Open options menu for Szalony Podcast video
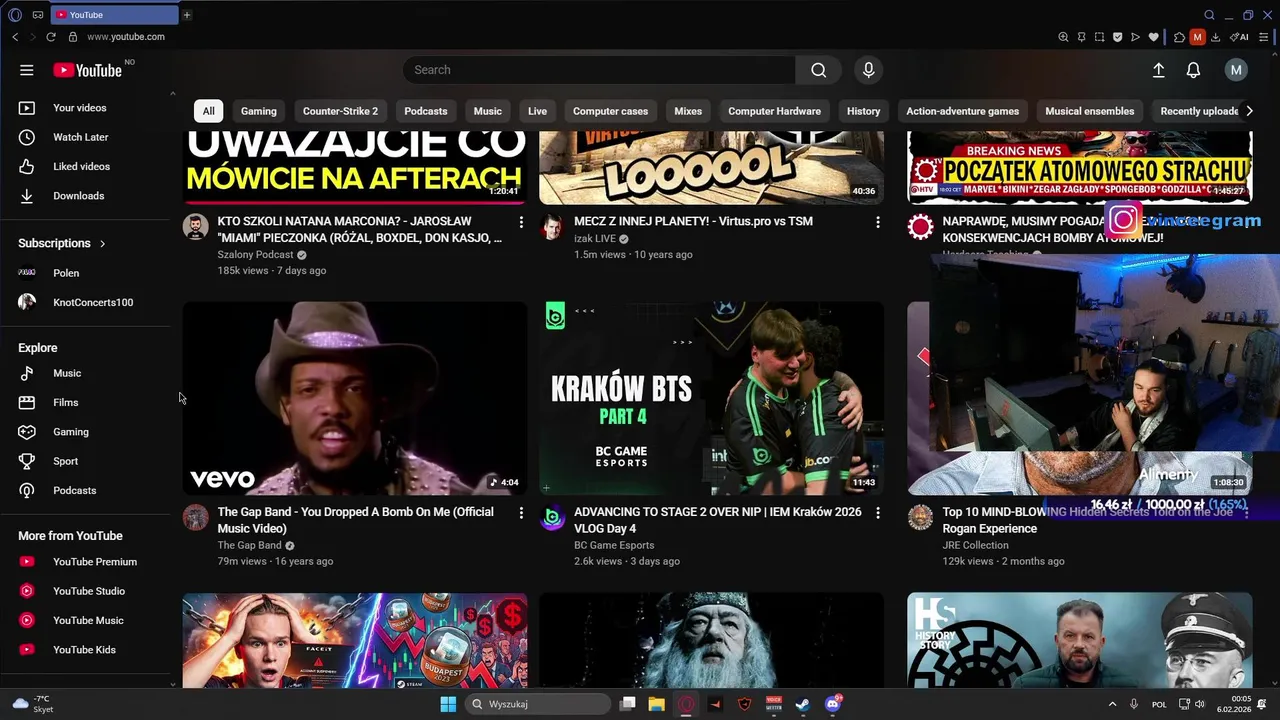 coord(521,221)
